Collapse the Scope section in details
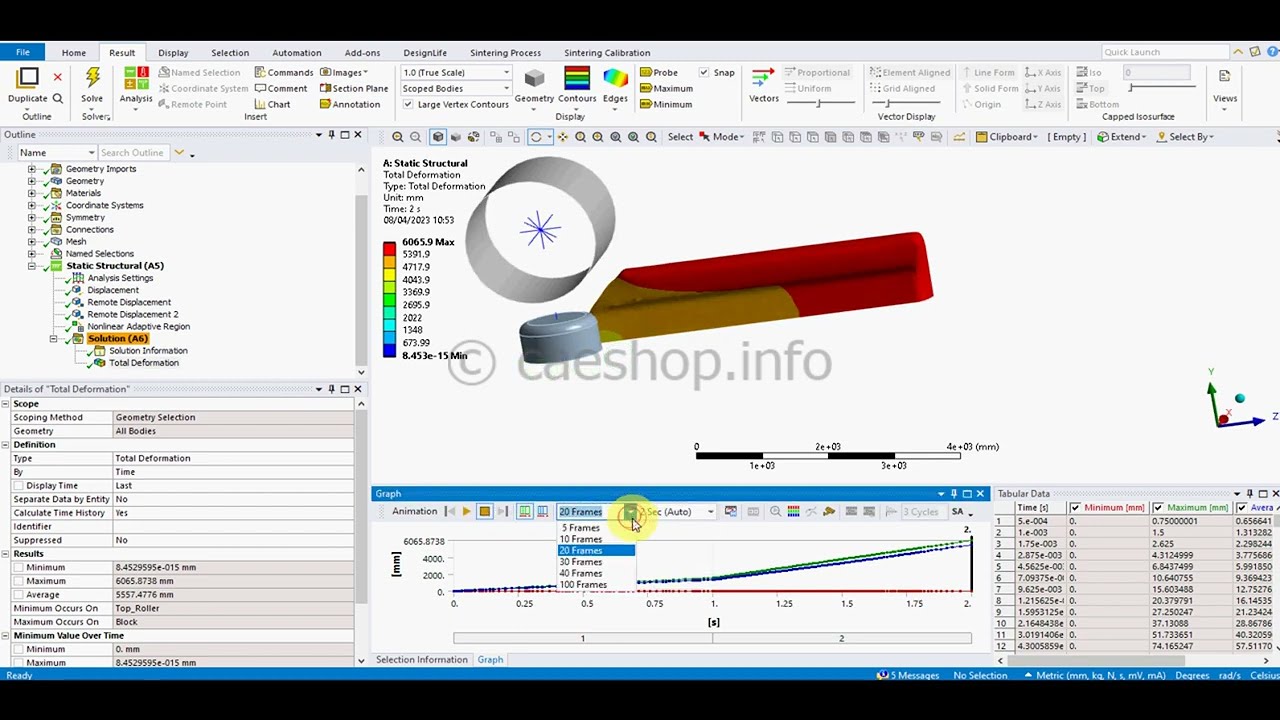Image resolution: width=1280 pixels, height=720 pixels. pos(5,404)
